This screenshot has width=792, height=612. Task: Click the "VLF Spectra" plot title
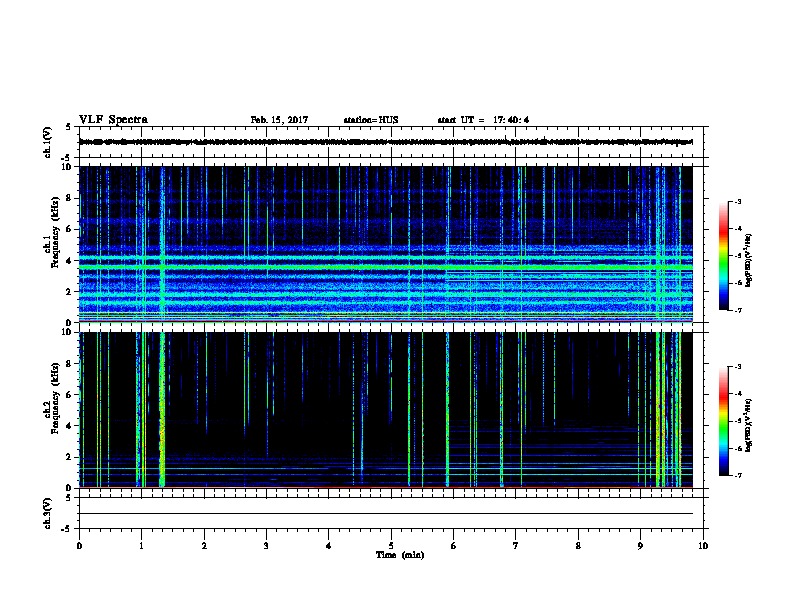pyautogui.click(x=113, y=120)
